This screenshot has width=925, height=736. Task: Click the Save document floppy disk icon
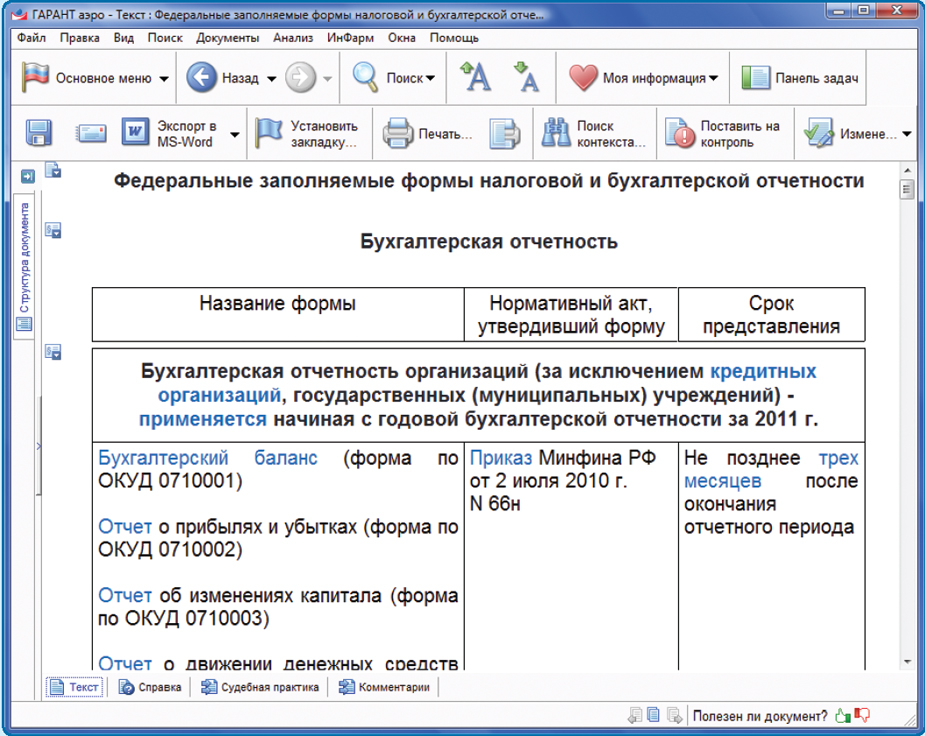click(39, 134)
